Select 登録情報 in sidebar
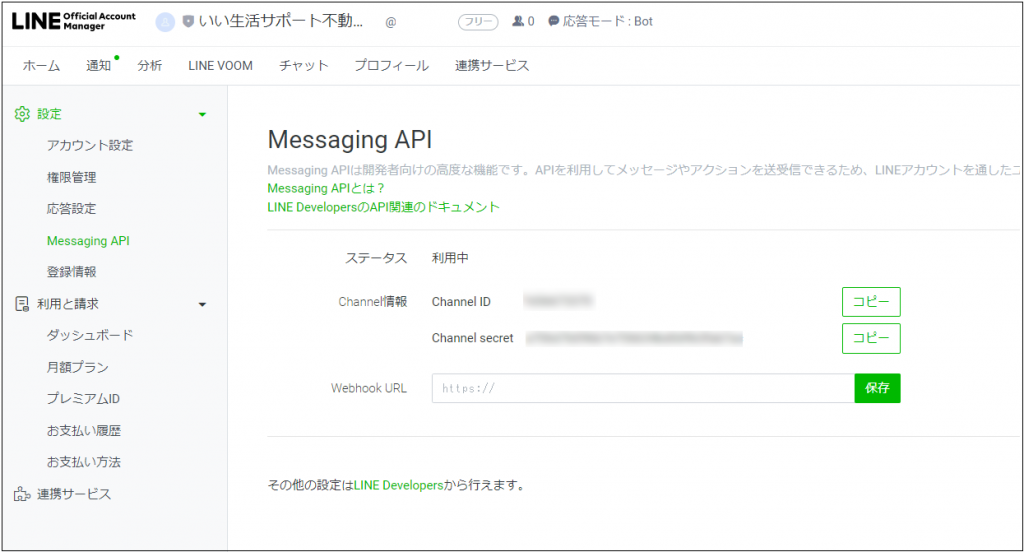This screenshot has height=552, width=1024. [72, 272]
